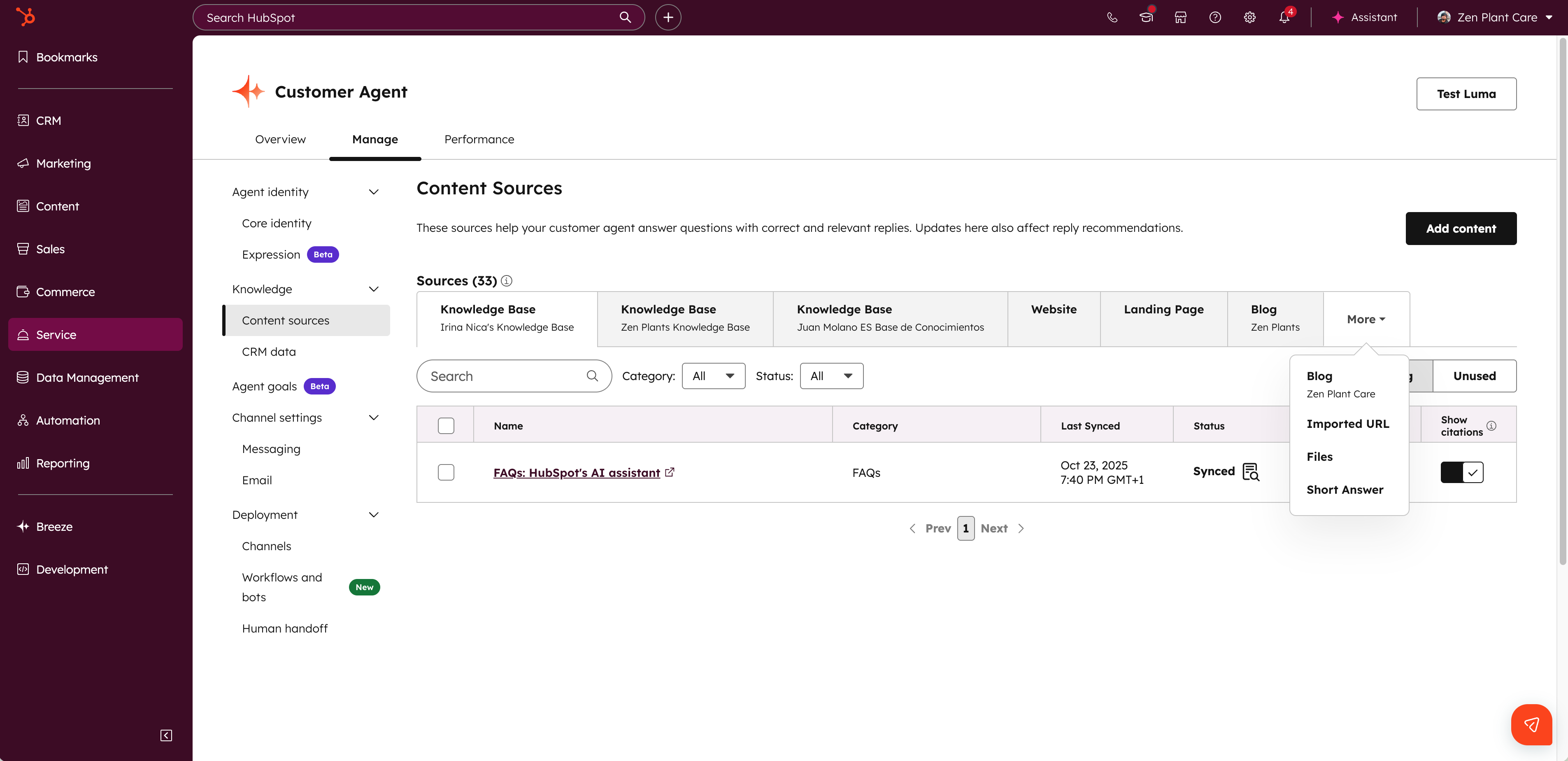Click the help question mark icon
The height and width of the screenshot is (761, 1568).
(x=1215, y=18)
